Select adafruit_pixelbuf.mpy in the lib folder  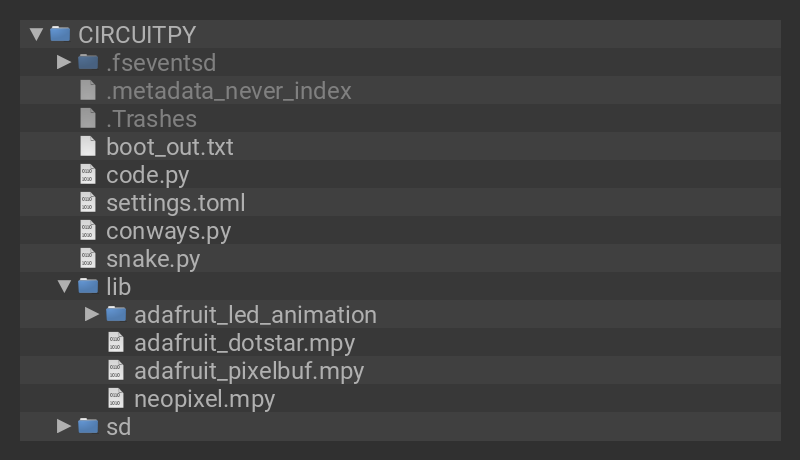pyautogui.click(x=249, y=371)
